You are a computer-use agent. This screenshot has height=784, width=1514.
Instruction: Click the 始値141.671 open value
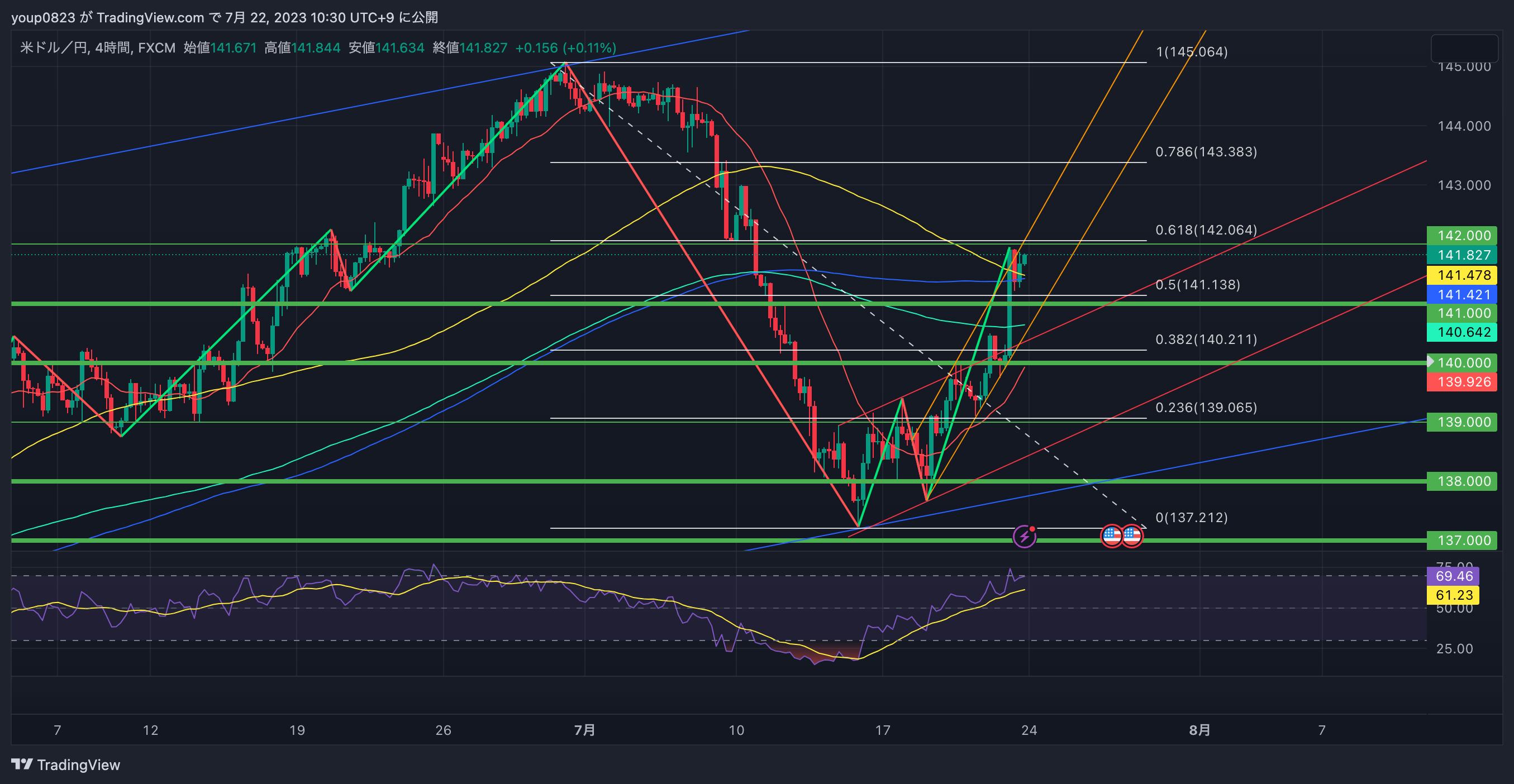tap(220, 47)
